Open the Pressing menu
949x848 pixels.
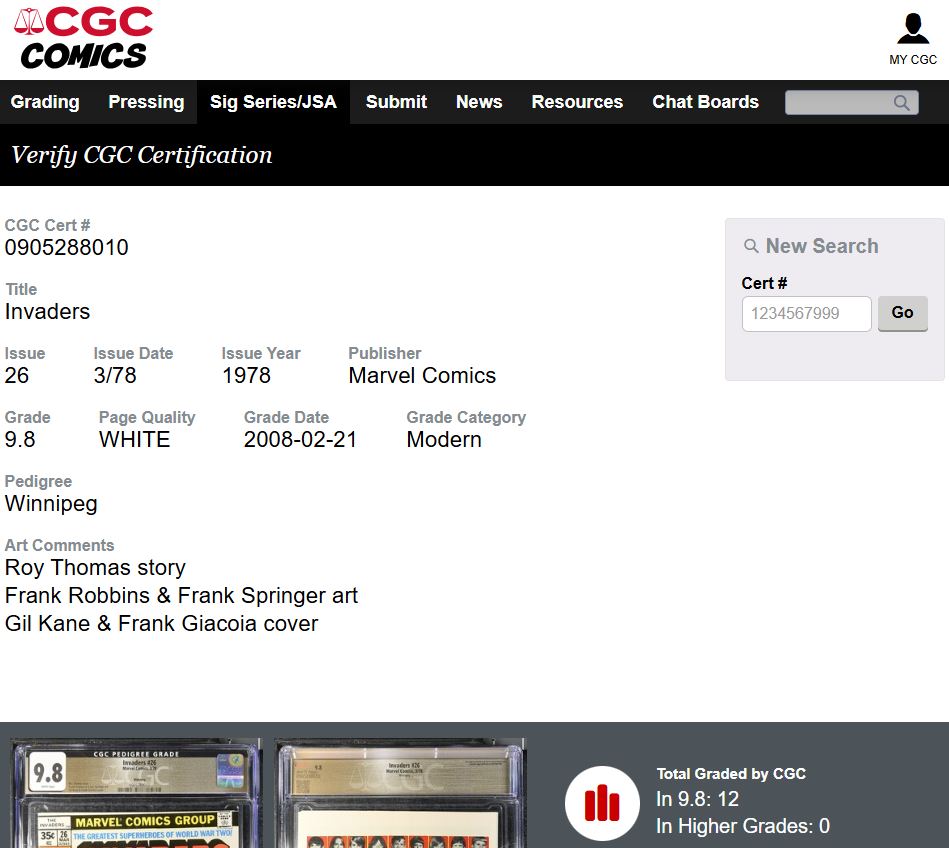click(146, 102)
